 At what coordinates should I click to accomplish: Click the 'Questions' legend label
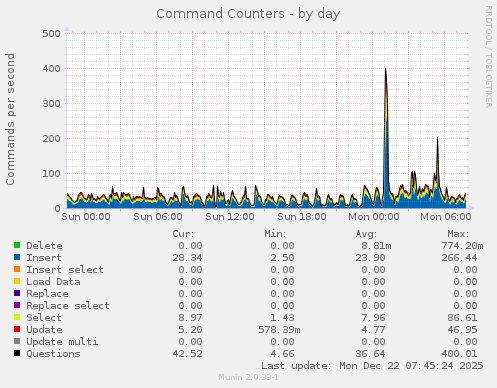coord(53,354)
